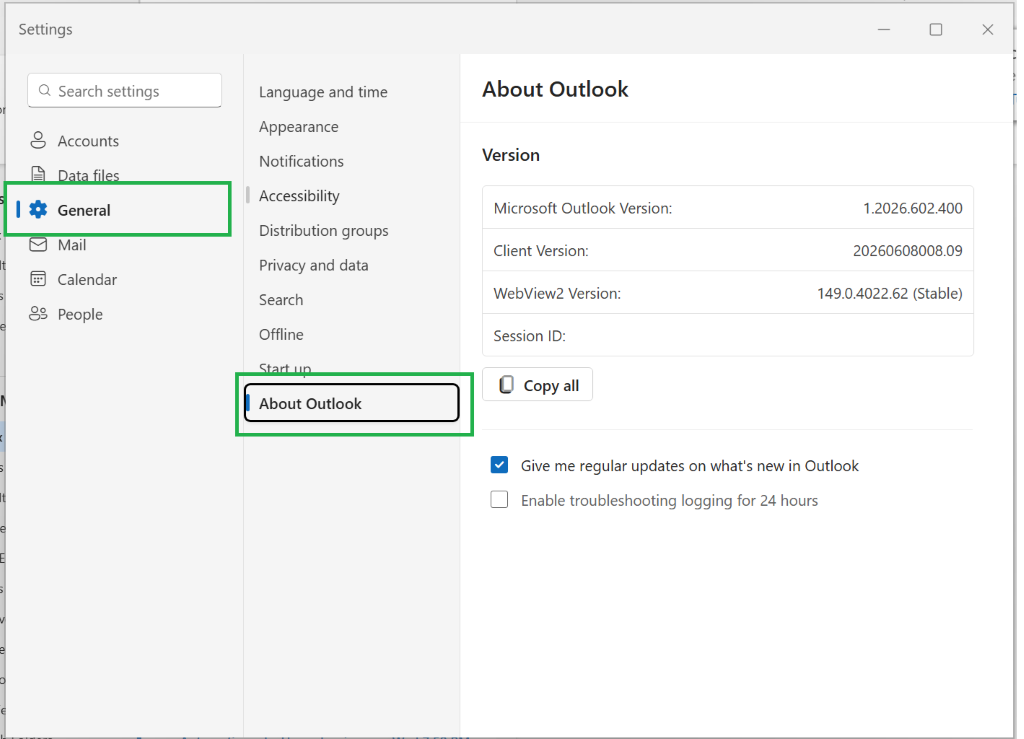Enable troubleshooting logging for 24 hours
This screenshot has width=1024, height=739.
pyautogui.click(x=499, y=499)
